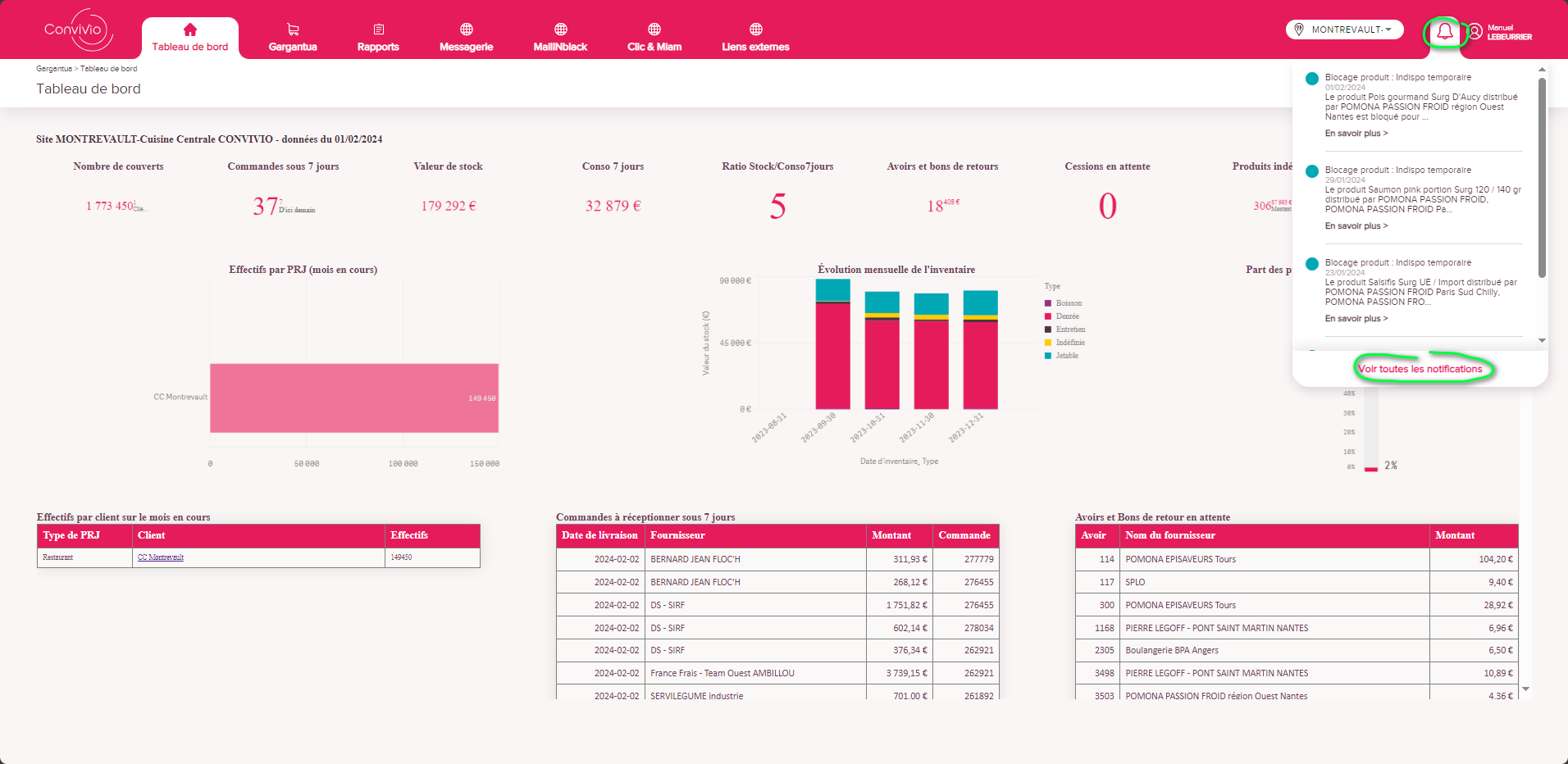
Task: Click the notification panel scrollbar thumb
Action: (1542, 178)
